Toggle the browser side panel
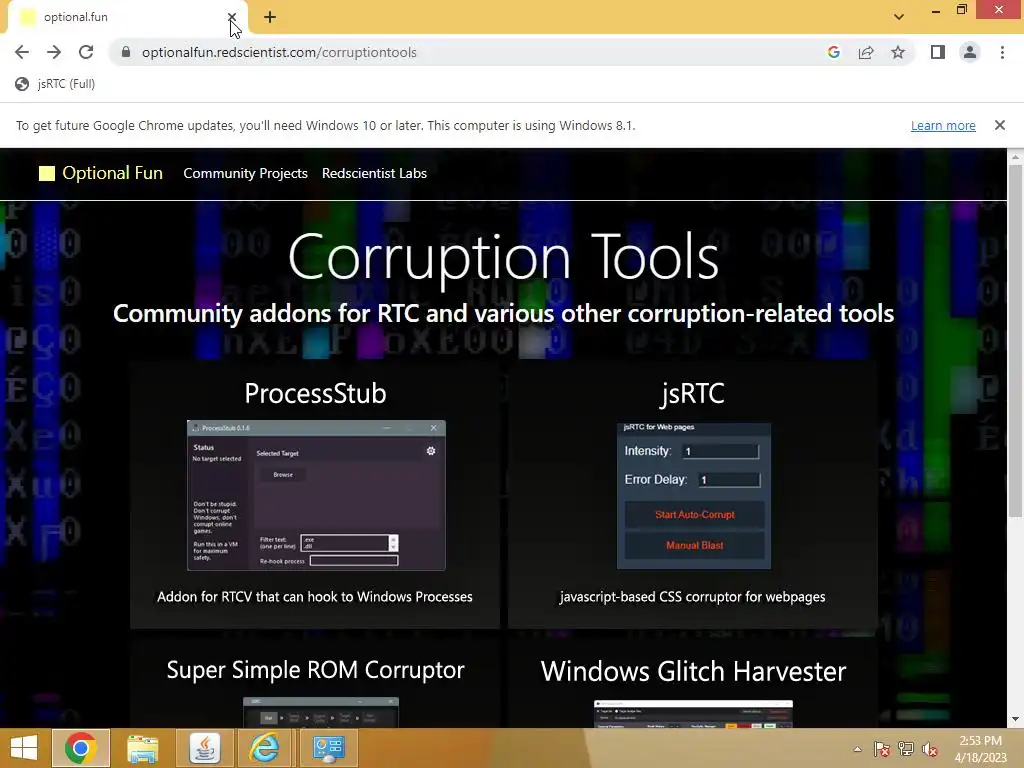Image resolution: width=1024 pixels, height=768 pixels. (x=938, y=52)
